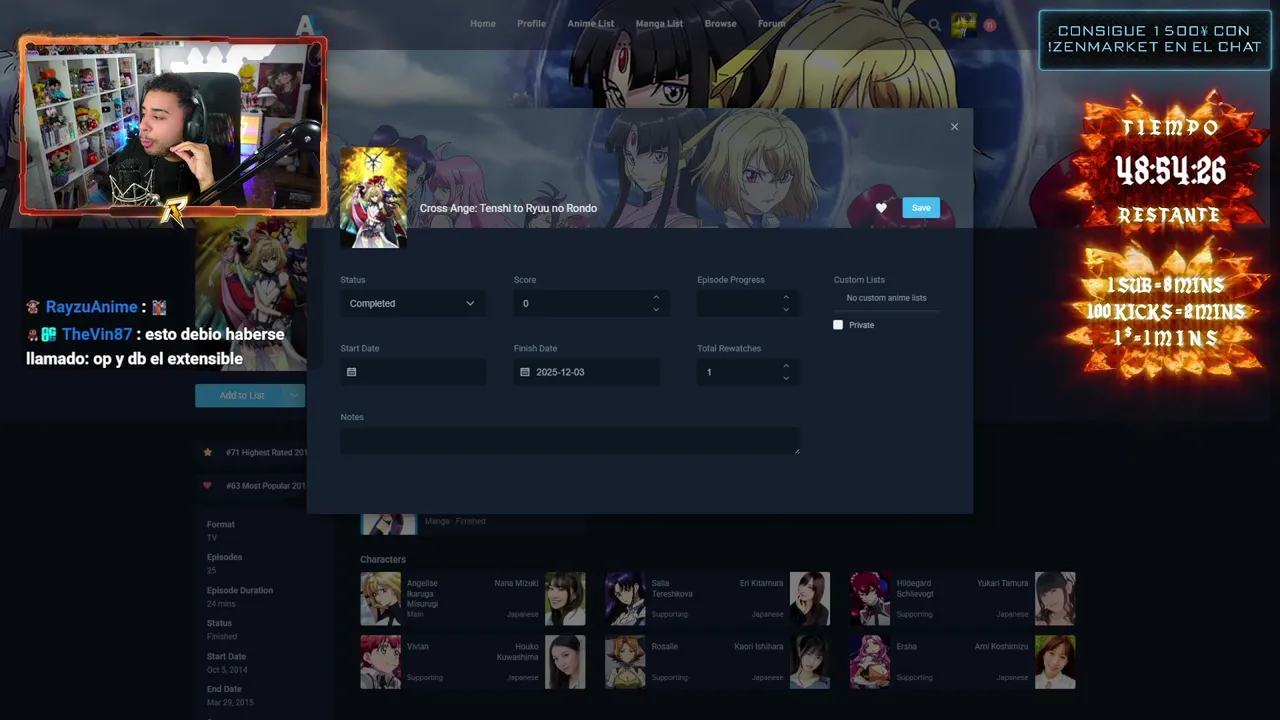
Task: Open the Start Date calendar icon
Action: [351, 372]
